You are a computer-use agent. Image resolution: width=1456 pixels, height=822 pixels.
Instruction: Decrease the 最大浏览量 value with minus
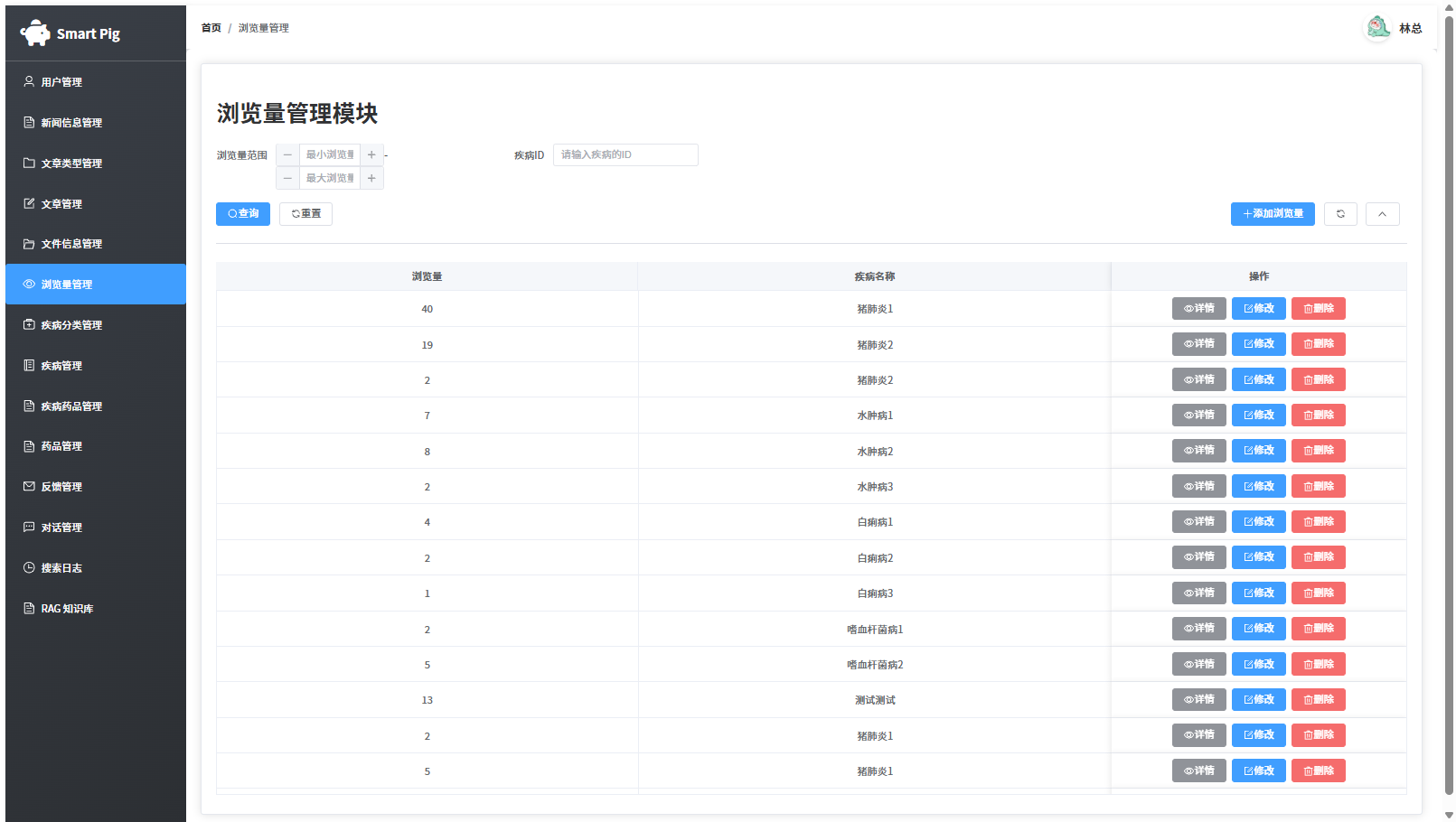[x=287, y=178]
